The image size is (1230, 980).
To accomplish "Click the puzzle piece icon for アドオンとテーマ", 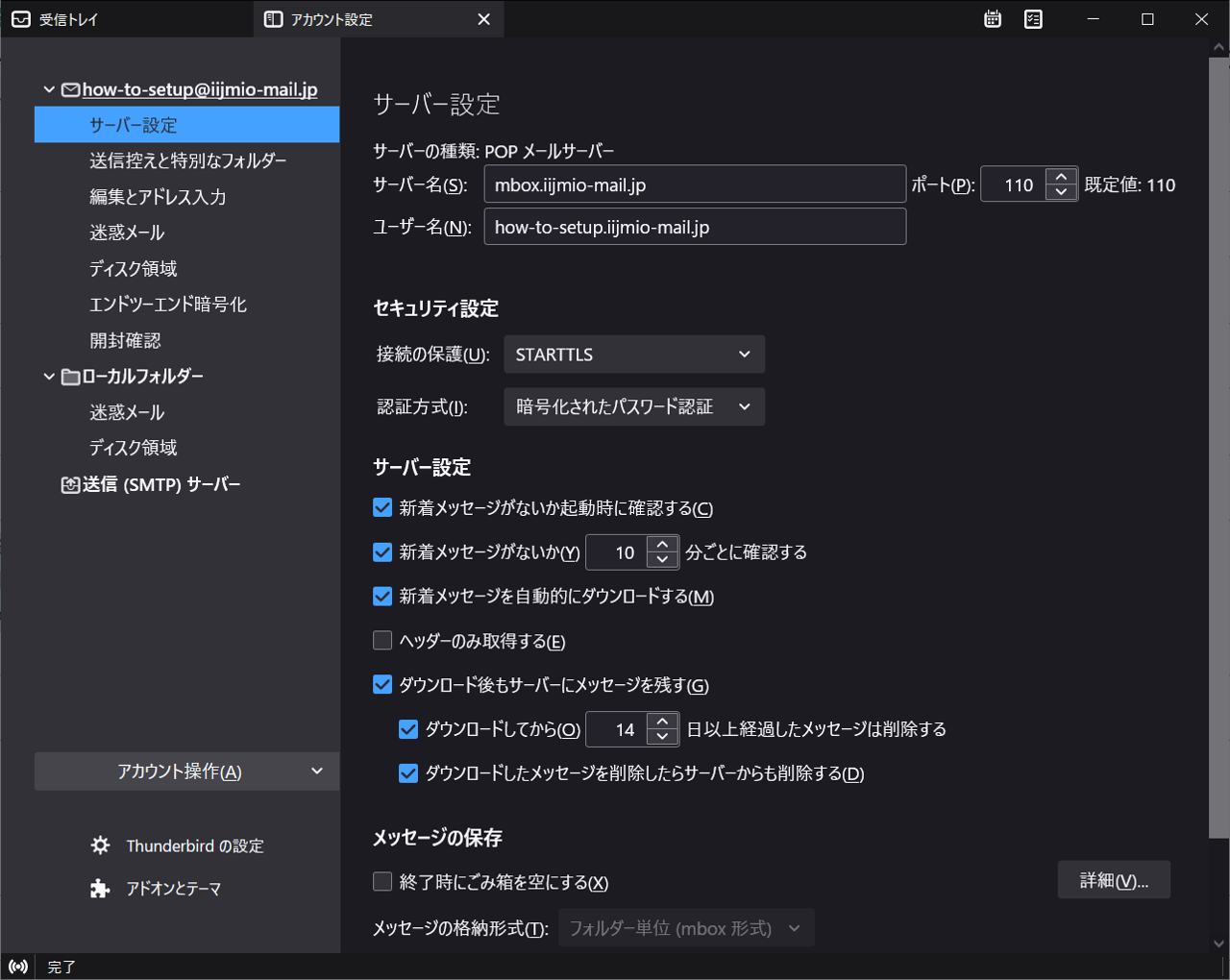I will point(100,889).
